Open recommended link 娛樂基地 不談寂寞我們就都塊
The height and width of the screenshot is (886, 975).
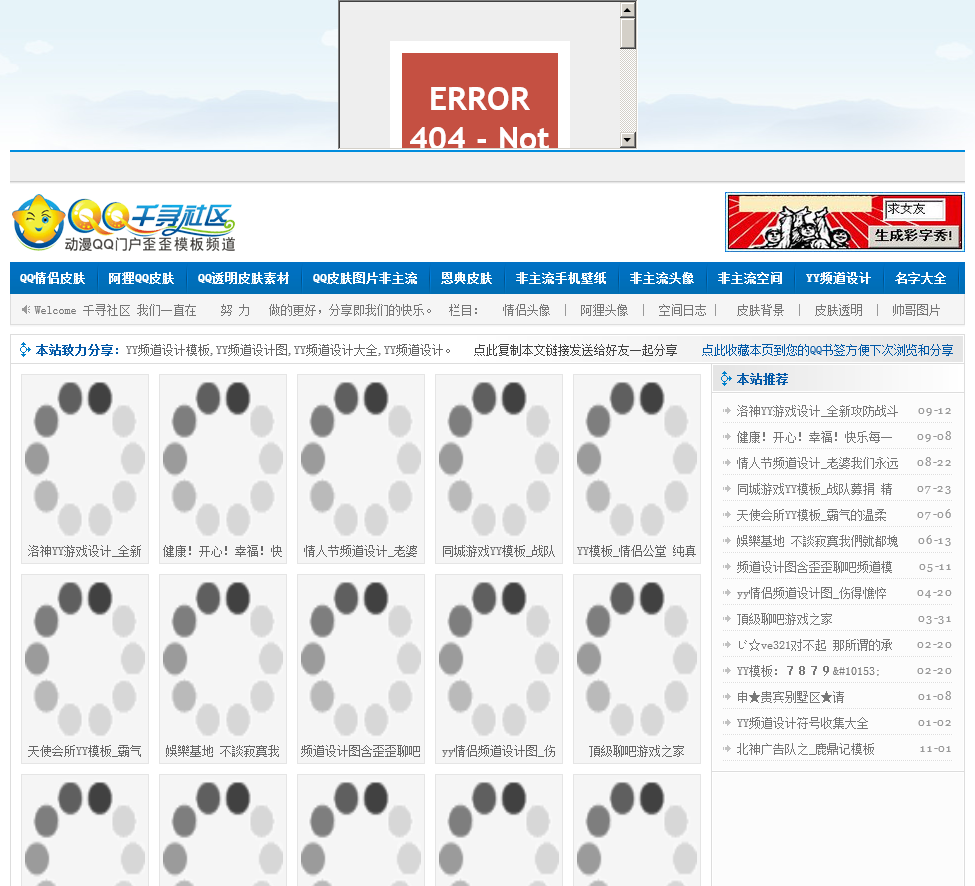click(817, 541)
